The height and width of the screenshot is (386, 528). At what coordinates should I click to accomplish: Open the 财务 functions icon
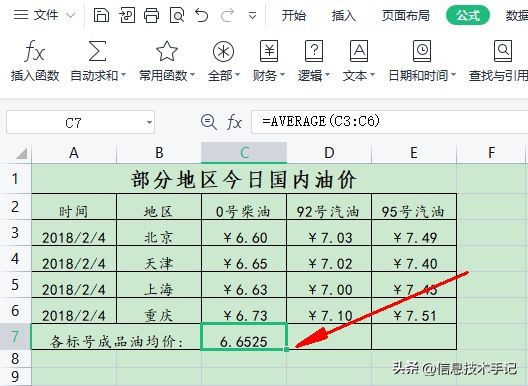click(x=269, y=51)
